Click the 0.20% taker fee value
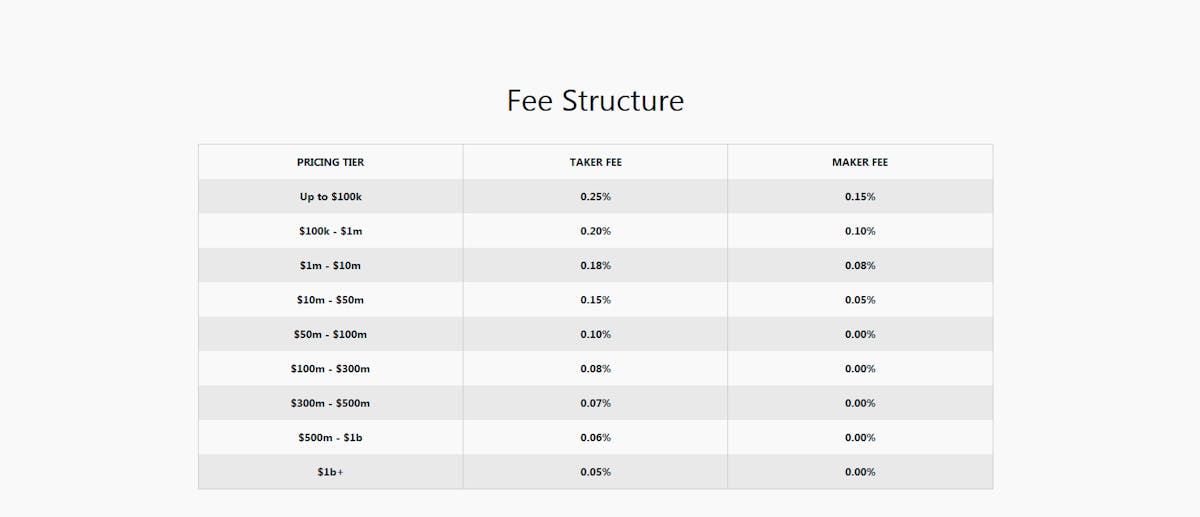Viewport: 1200px width, 517px height. 596,231
